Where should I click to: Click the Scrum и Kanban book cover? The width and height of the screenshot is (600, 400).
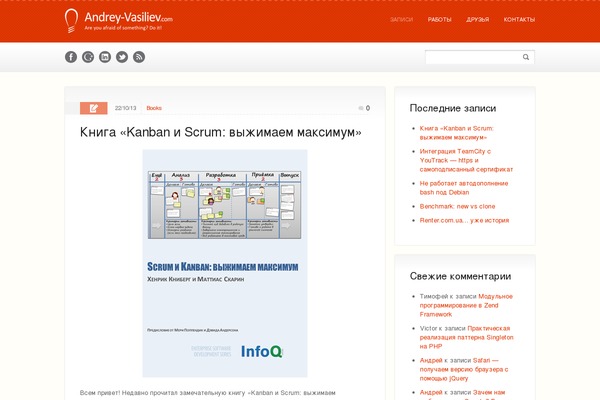(225, 263)
